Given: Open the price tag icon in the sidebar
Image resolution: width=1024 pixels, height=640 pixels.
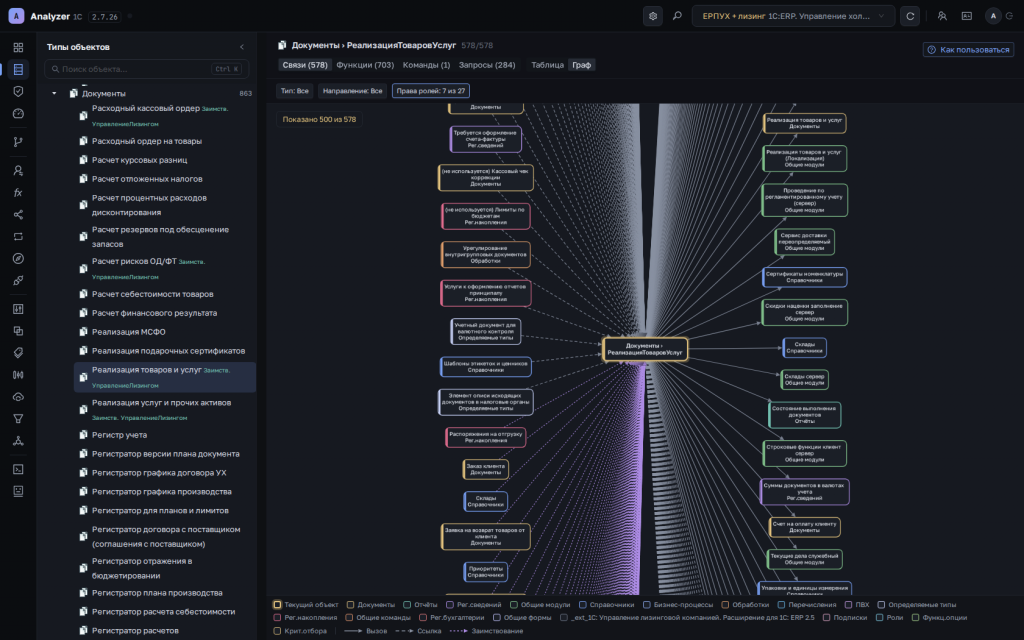Looking at the screenshot, I should [x=18, y=353].
